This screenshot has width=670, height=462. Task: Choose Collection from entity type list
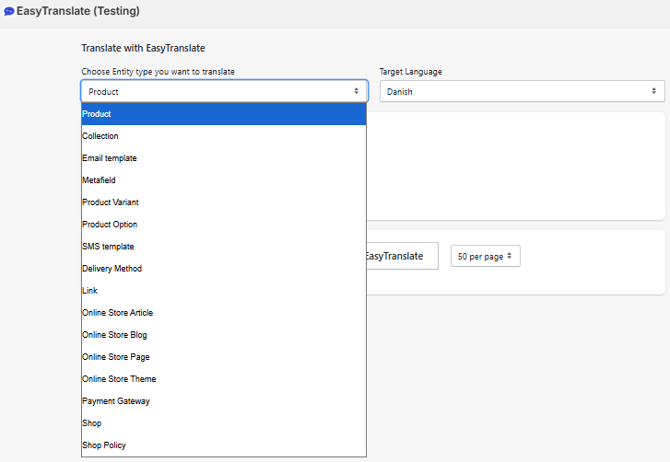click(100, 136)
